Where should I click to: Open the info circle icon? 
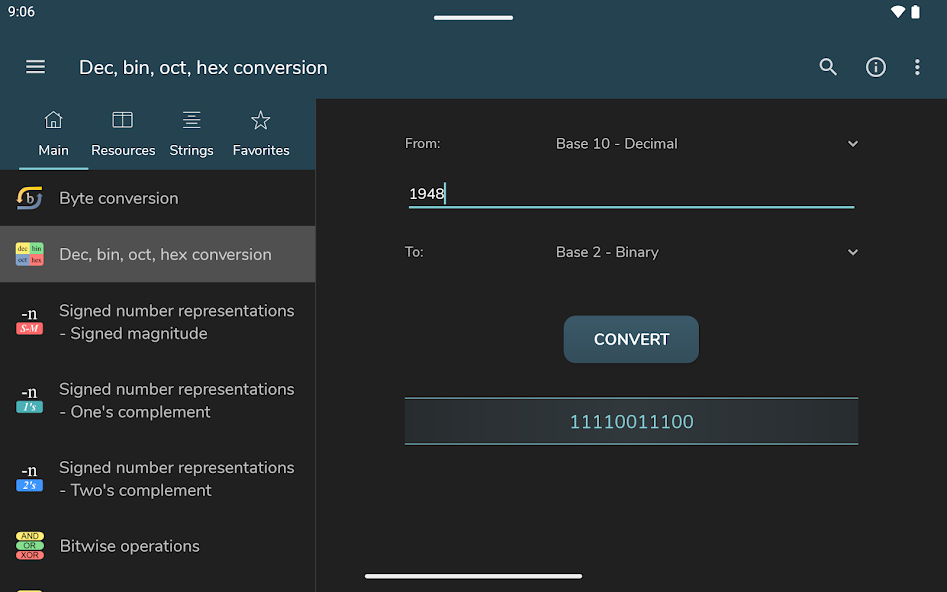tap(875, 67)
